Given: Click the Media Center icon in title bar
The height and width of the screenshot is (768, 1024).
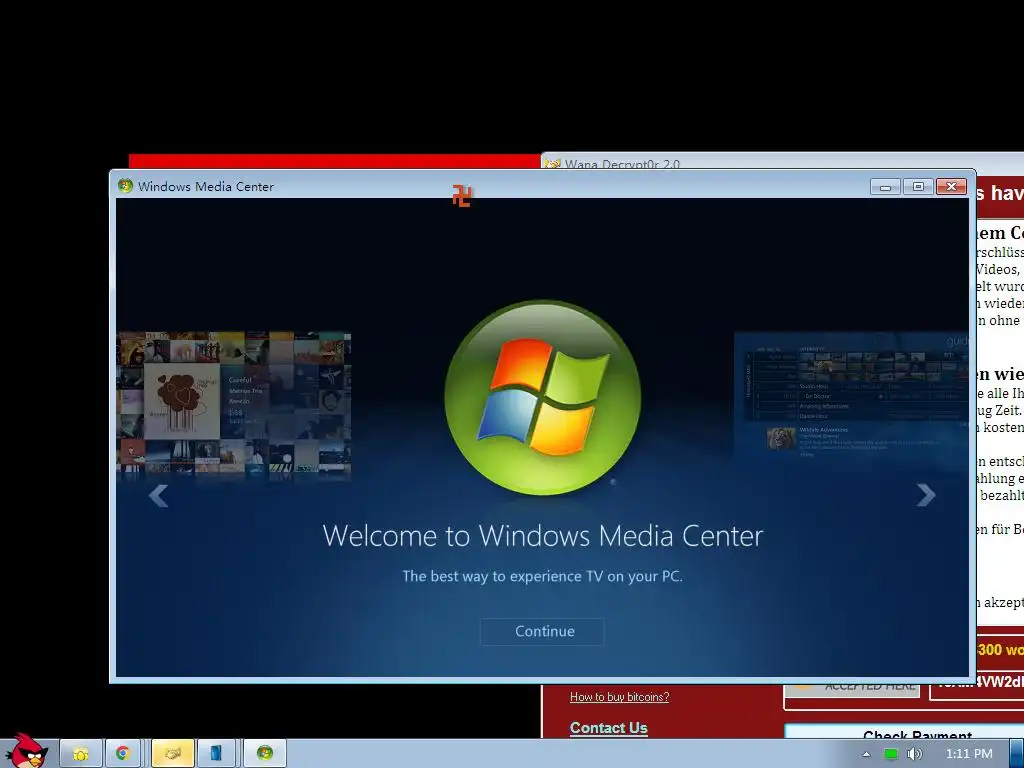Looking at the screenshot, I should click(125, 186).
